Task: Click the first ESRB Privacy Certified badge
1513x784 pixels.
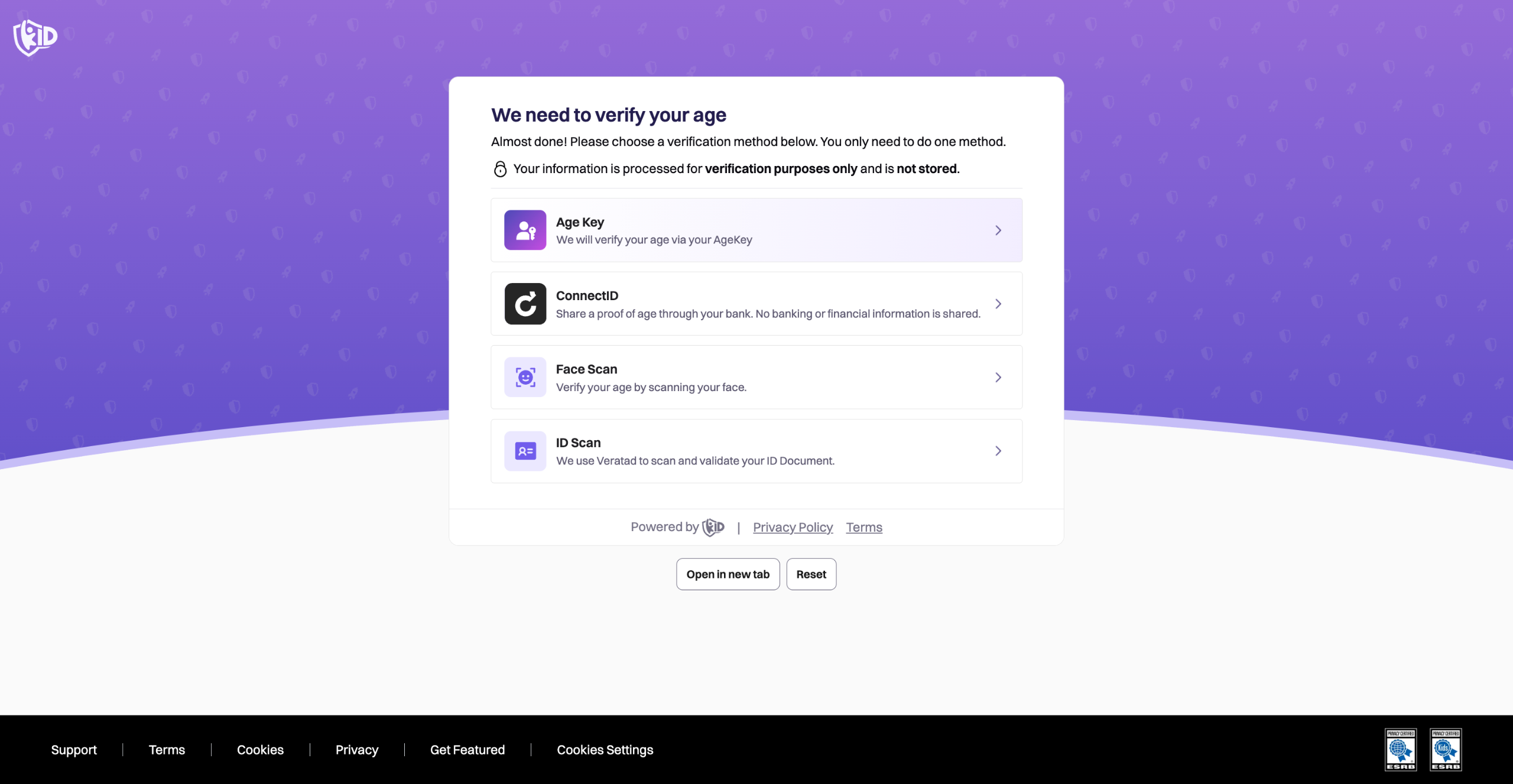Action: (1400, 749)
